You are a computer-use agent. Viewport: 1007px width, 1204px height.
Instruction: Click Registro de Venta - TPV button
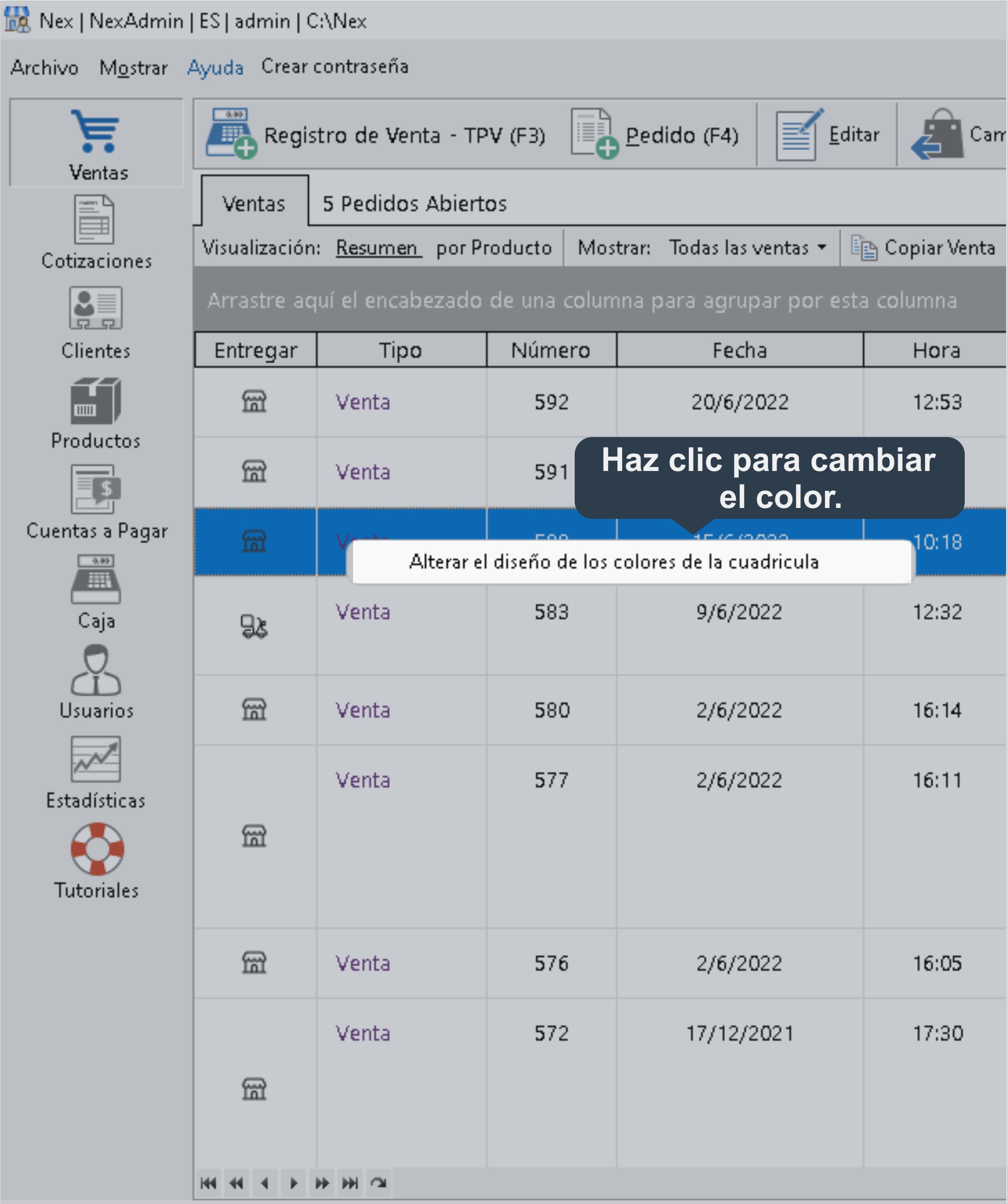click(376, 135)
